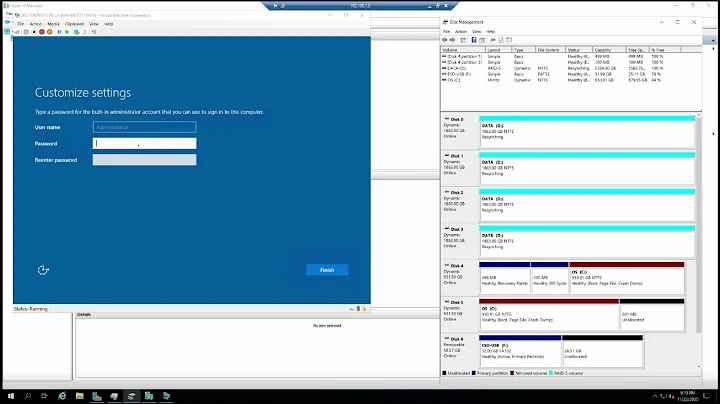Open Action menu in Disk Management
This screenshot has width=720, height=404.
[461, 32]
